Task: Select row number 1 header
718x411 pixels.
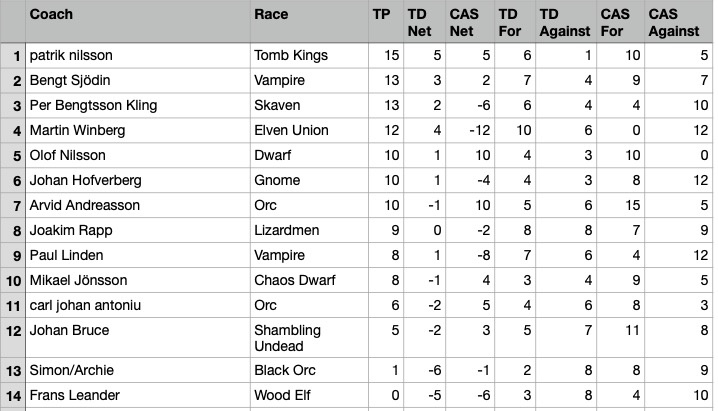Action: tap(12, 56)
